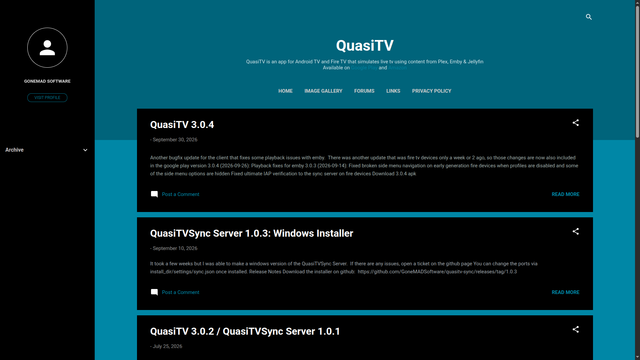Follow the Amazon link in header
The image size is (640, 360).
pyautogui.click(x=397, y=68)
